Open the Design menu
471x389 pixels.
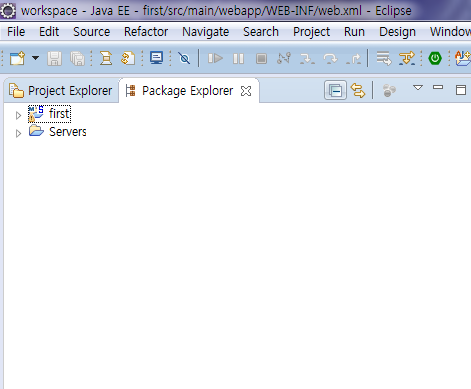click(397, 32)
